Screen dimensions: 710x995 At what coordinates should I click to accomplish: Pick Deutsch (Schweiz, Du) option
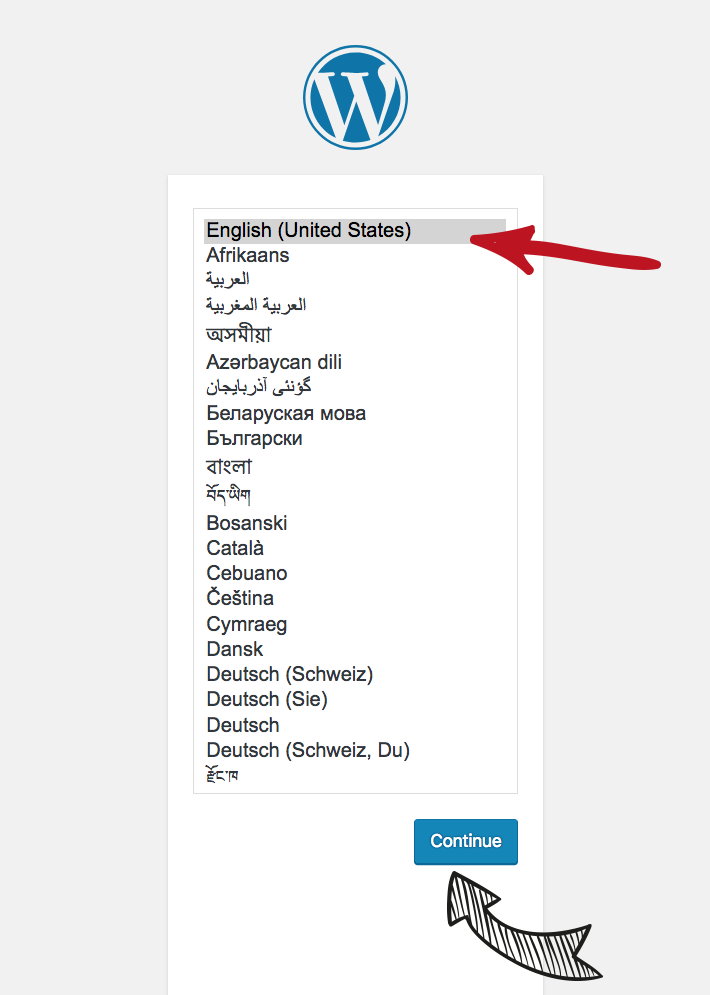(308, 750)
